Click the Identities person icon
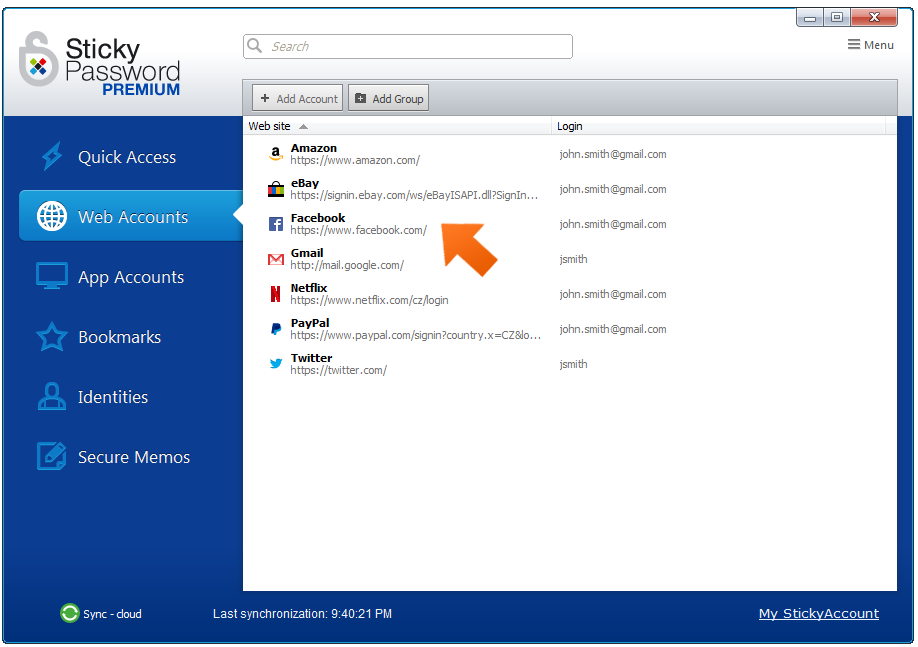 point(52,396)
